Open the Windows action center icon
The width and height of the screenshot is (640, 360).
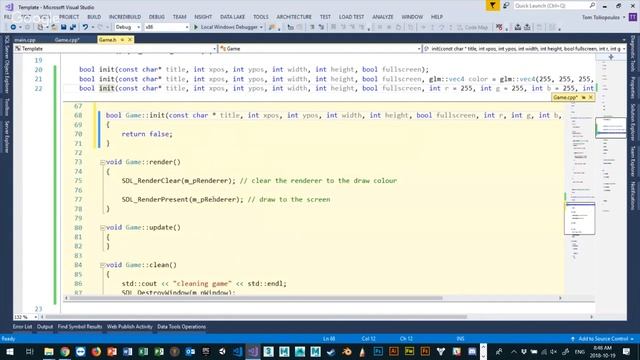[626, 351]
